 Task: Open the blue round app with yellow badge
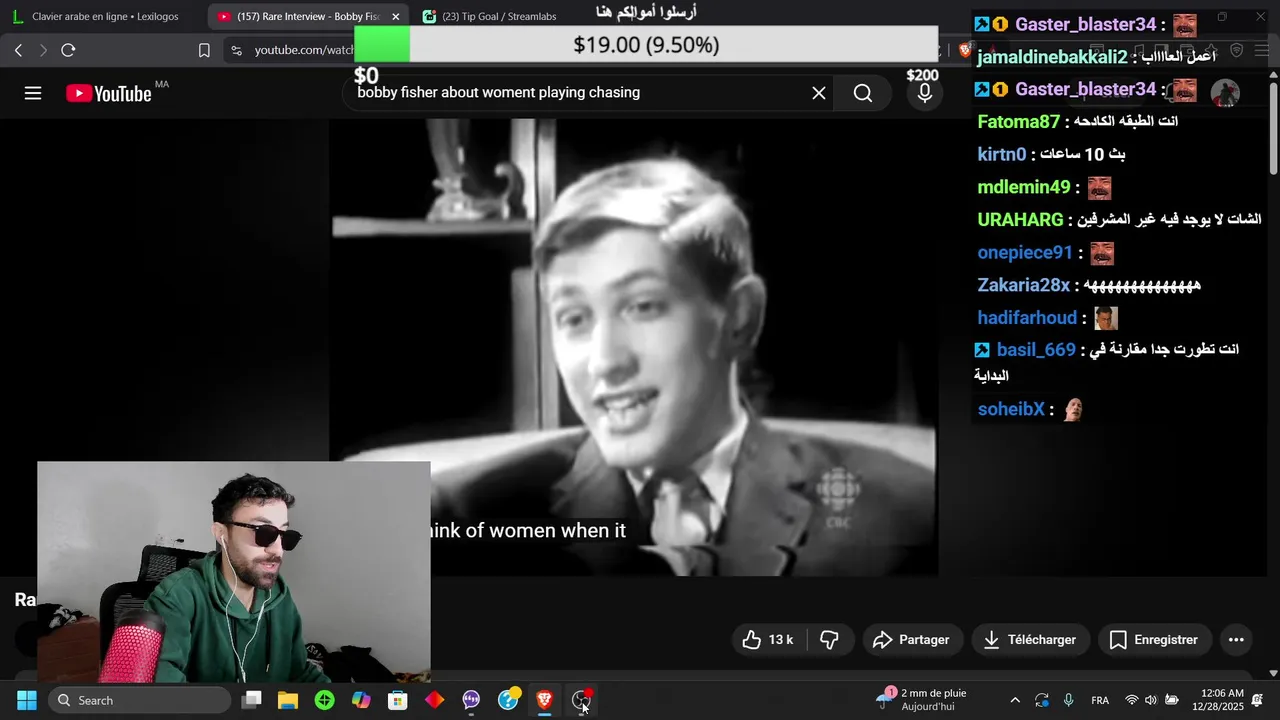tap(508, 699)
